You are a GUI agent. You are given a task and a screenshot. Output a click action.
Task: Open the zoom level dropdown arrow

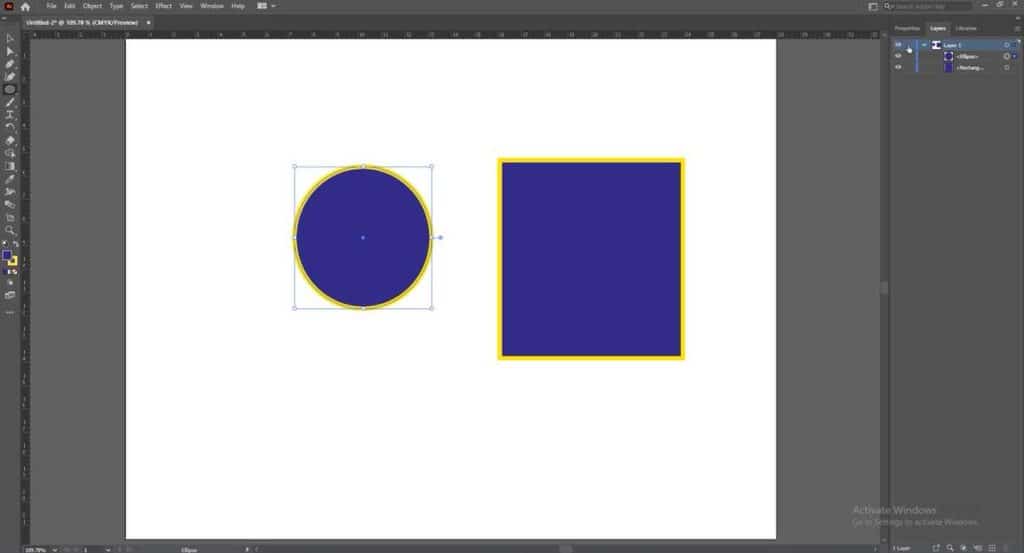(54, 550)
